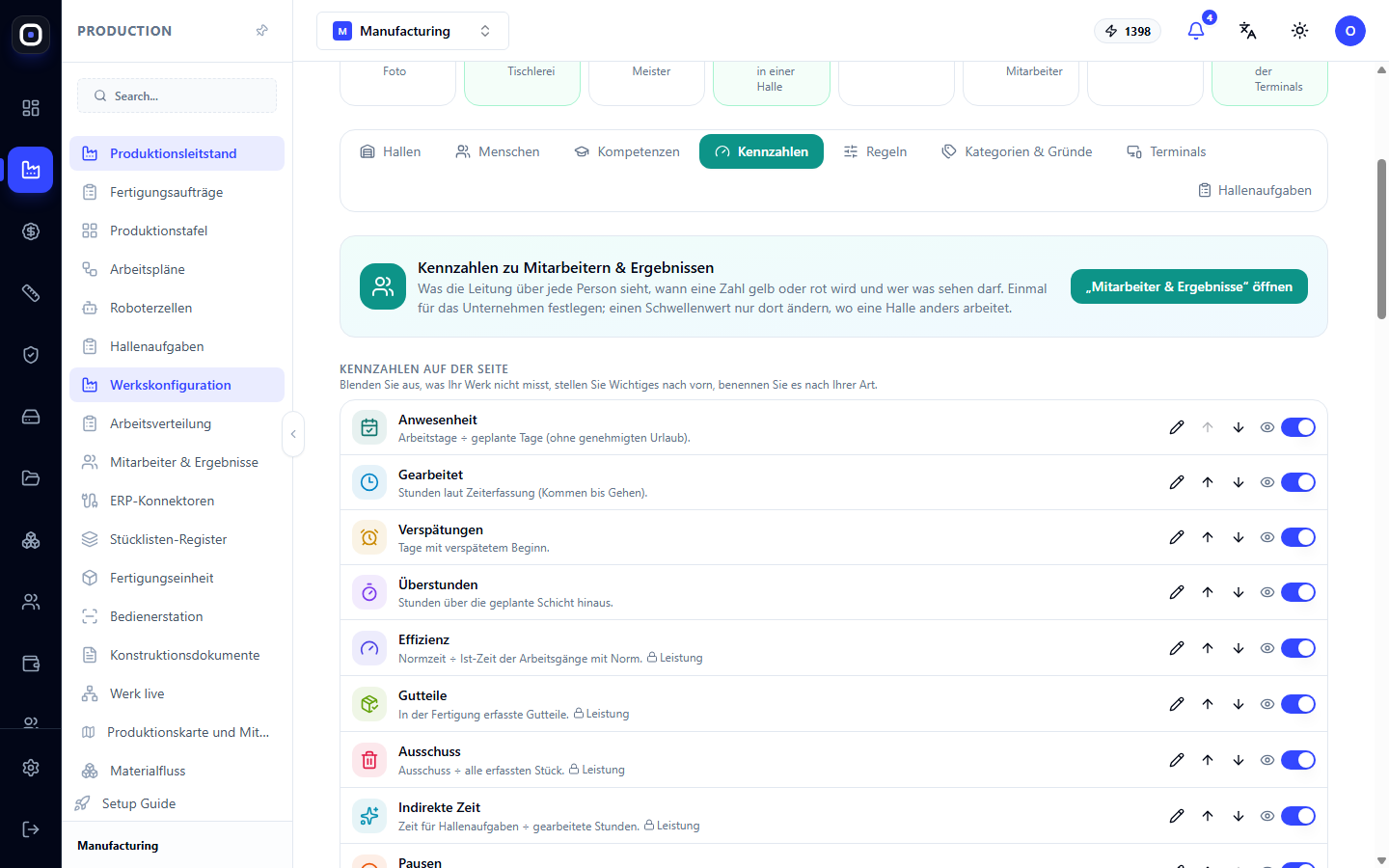Viewport: 1389px width, 868px height.
Task: Select the Kategorien & Gründe tab
Action: [1017, 151]
